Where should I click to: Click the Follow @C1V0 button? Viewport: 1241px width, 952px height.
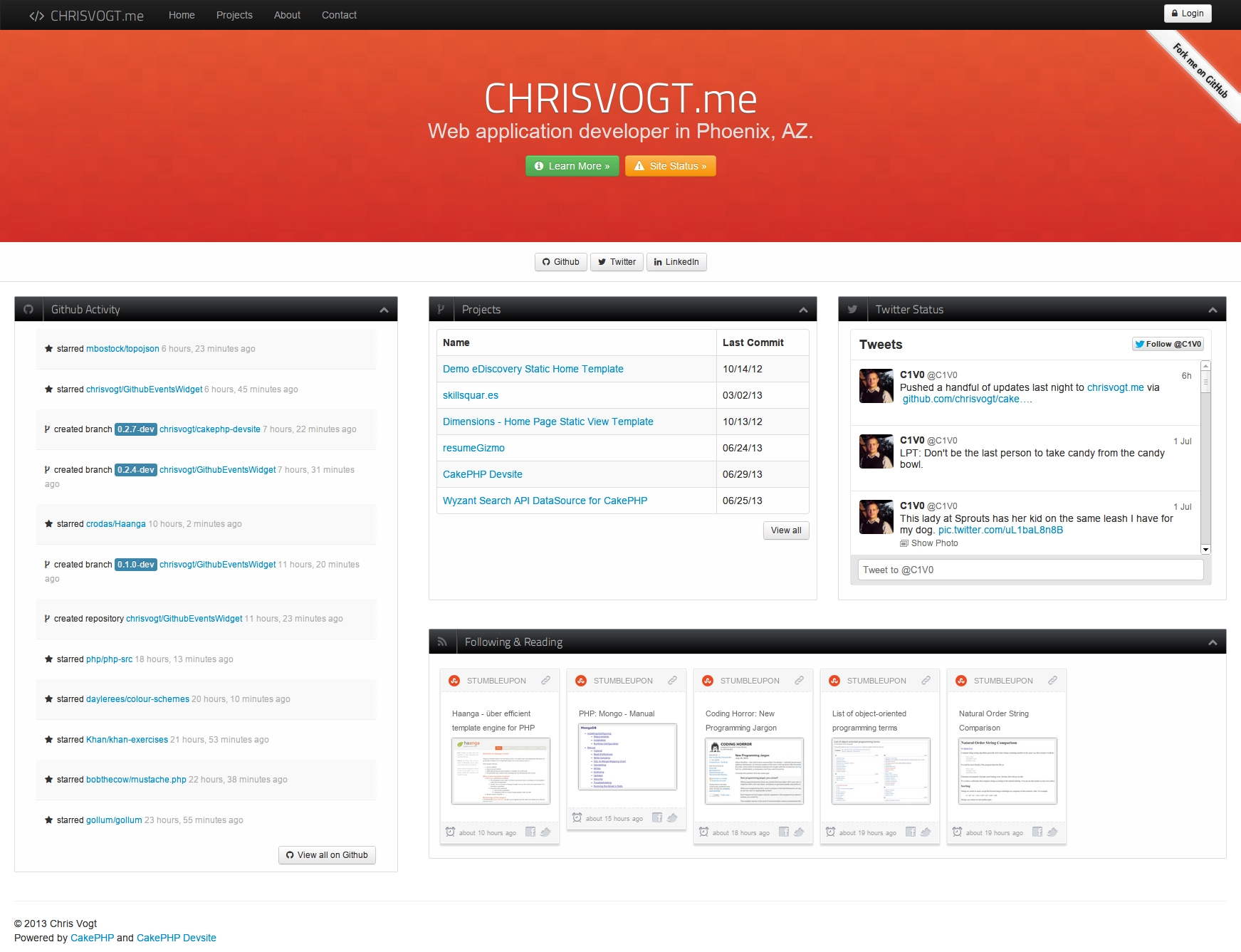[1168, 344]
